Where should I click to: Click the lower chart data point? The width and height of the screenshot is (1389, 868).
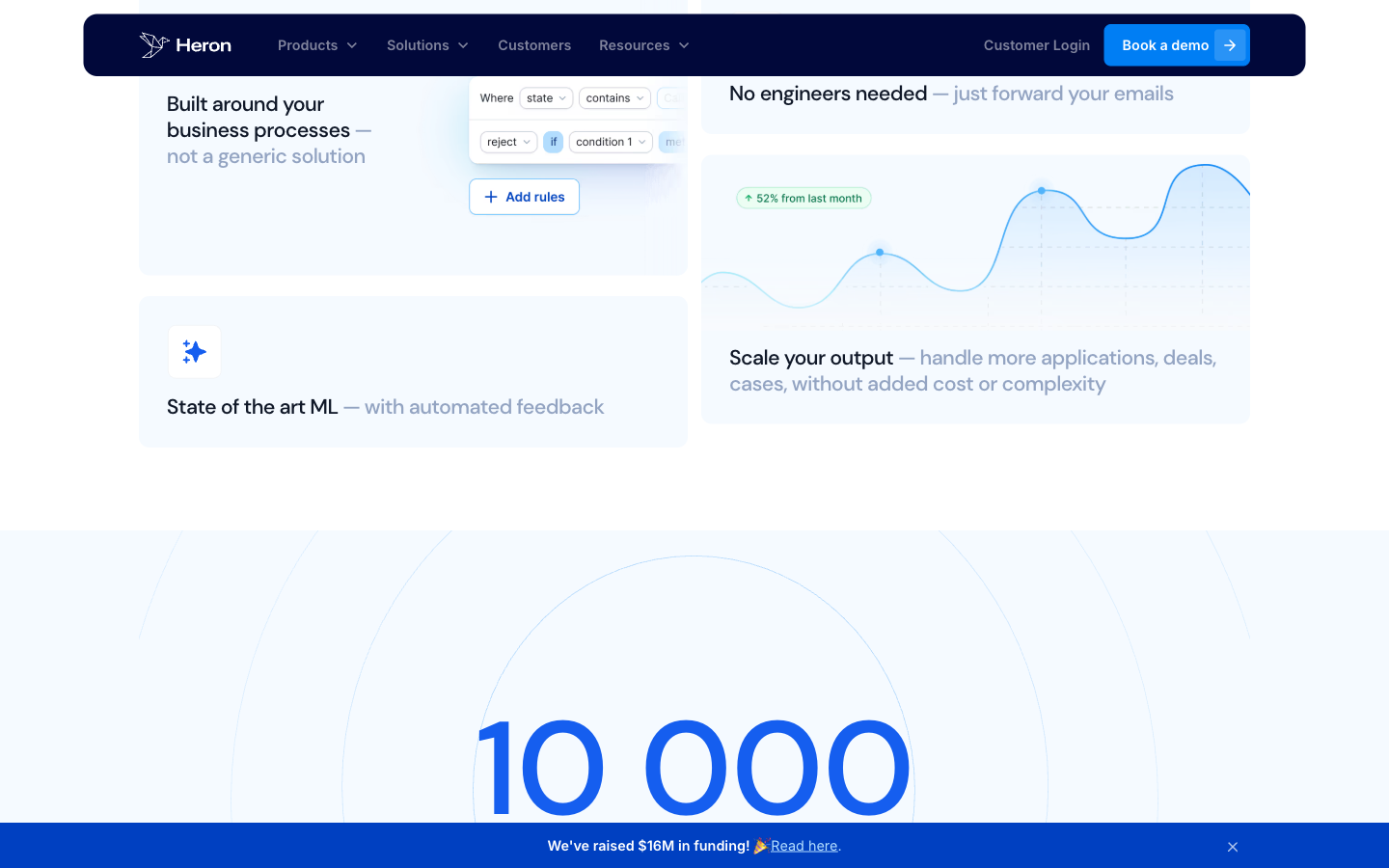tap(880, 253)
